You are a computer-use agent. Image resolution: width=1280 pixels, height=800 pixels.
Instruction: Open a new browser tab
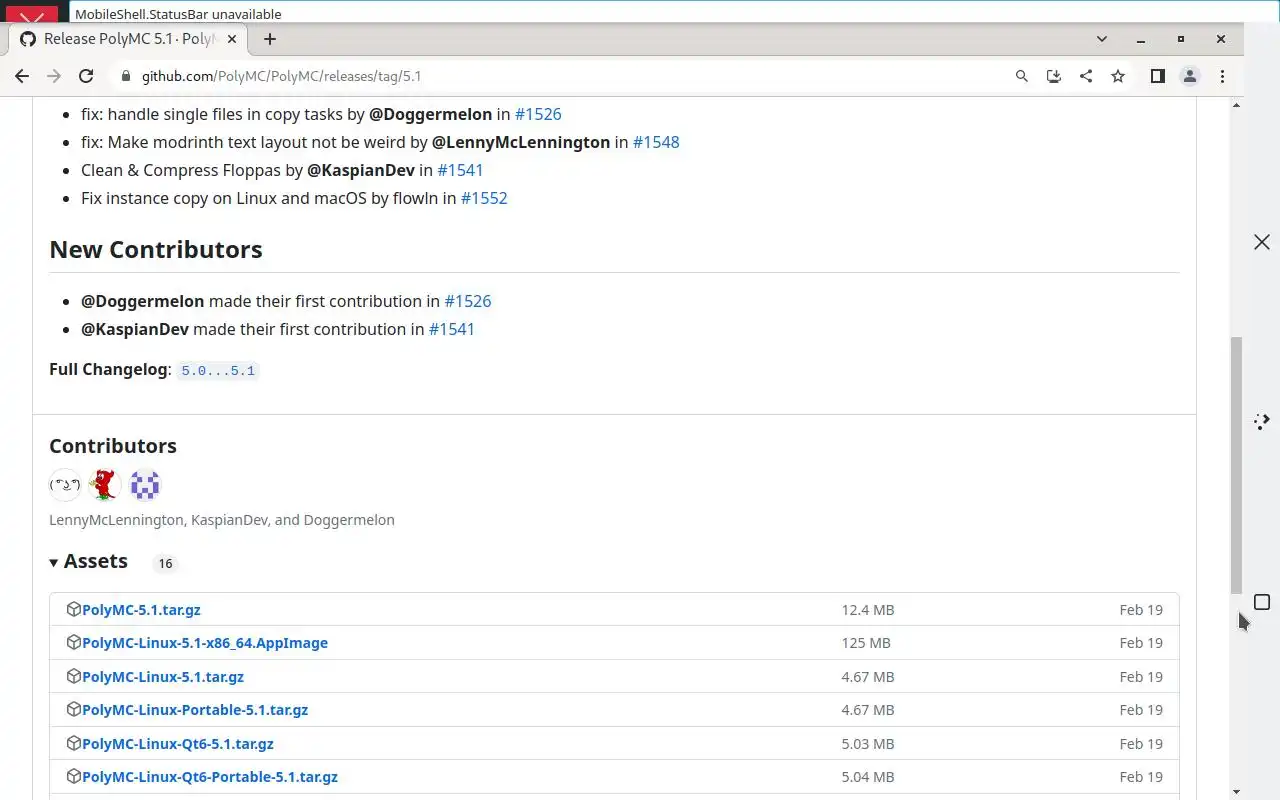tap(270, 39)
